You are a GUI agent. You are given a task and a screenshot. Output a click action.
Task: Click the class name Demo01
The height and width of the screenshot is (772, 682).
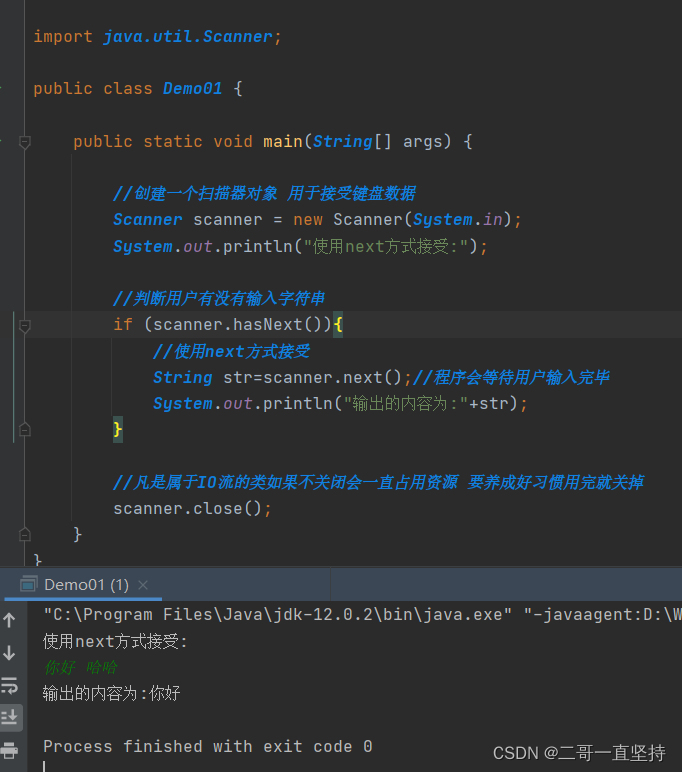click(193, 89)
